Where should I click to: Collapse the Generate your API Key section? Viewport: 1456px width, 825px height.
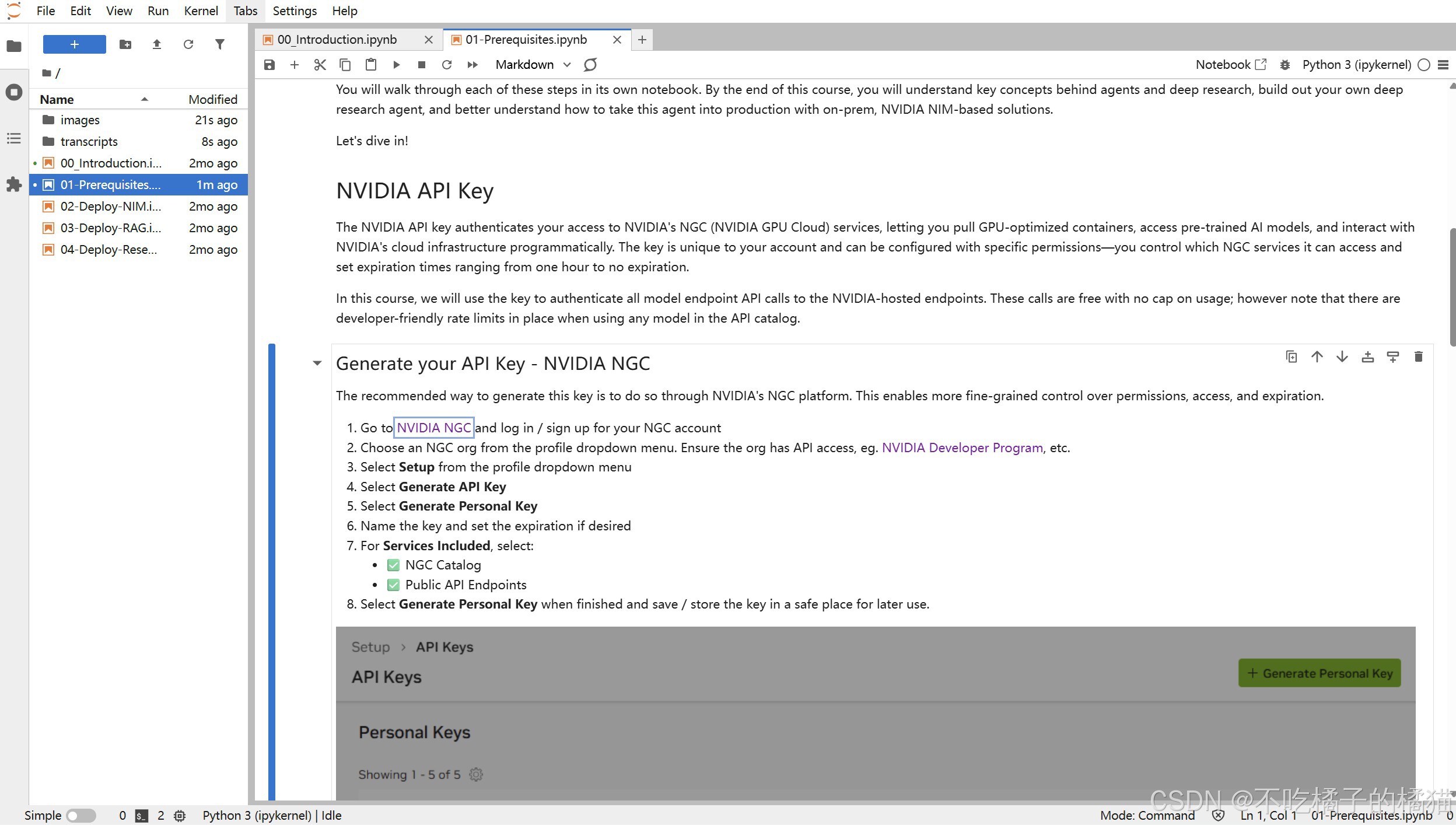317,363
